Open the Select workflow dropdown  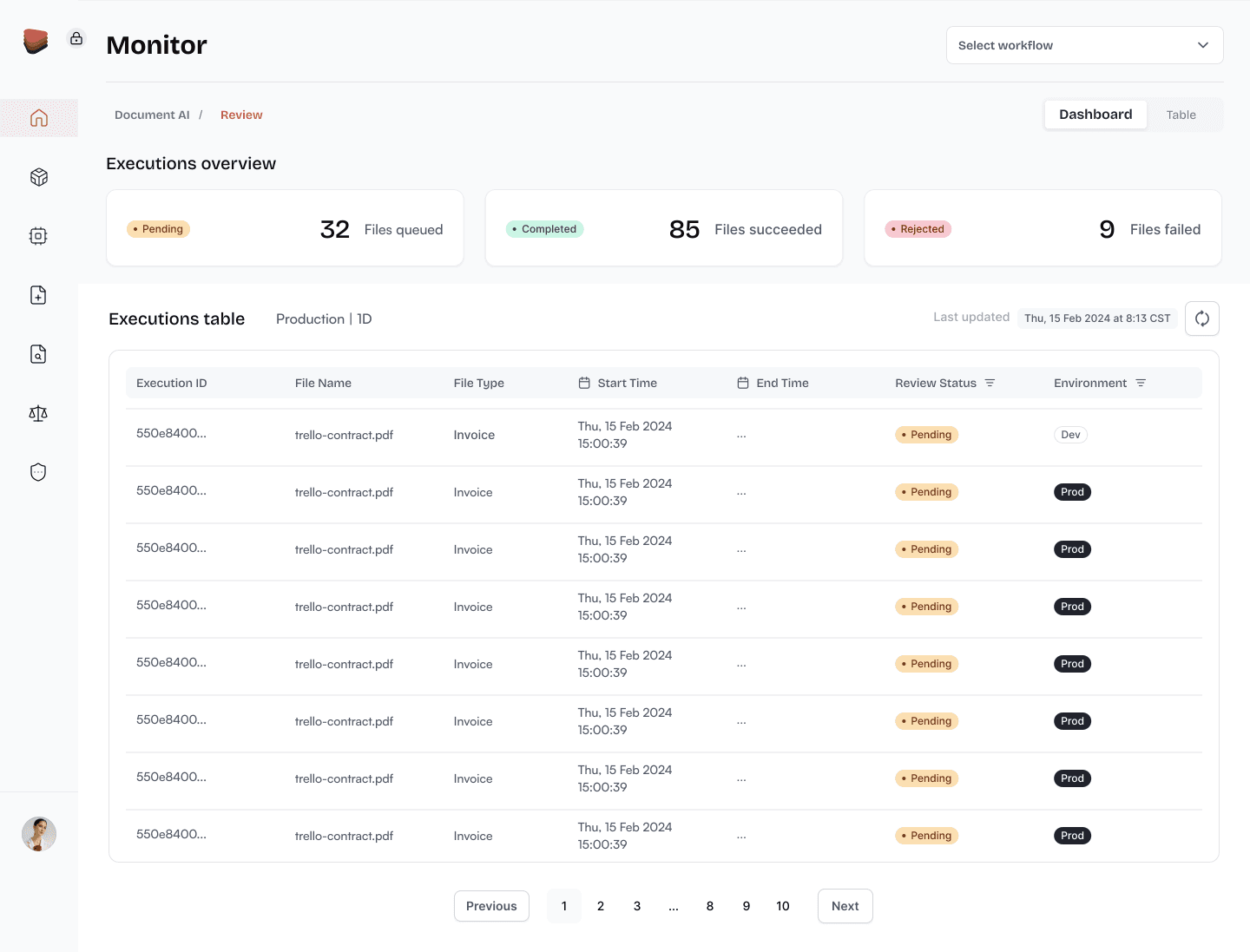click(x=1085, y=45)
